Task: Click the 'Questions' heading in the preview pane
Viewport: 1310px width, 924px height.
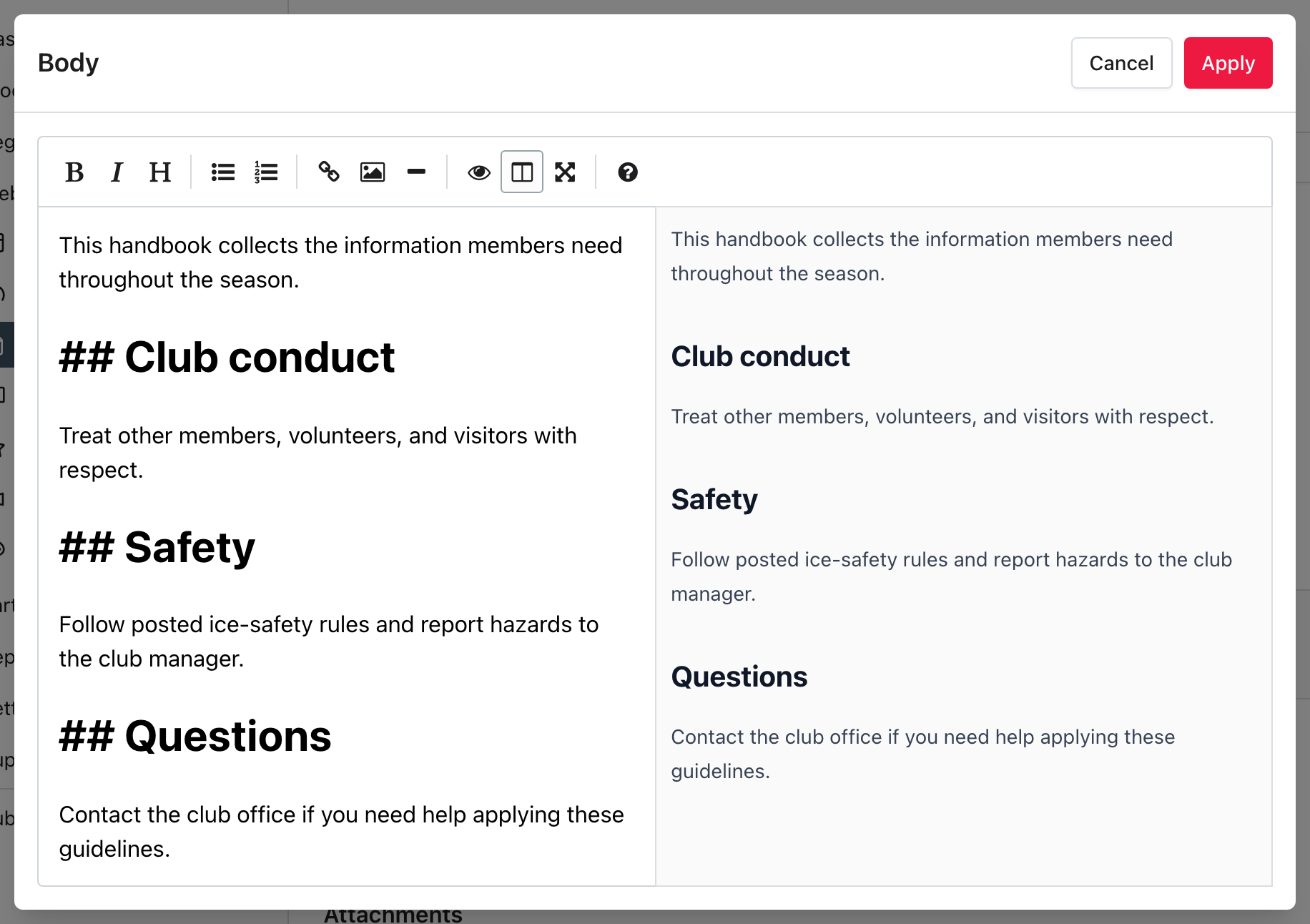Action: coord(739,677)
